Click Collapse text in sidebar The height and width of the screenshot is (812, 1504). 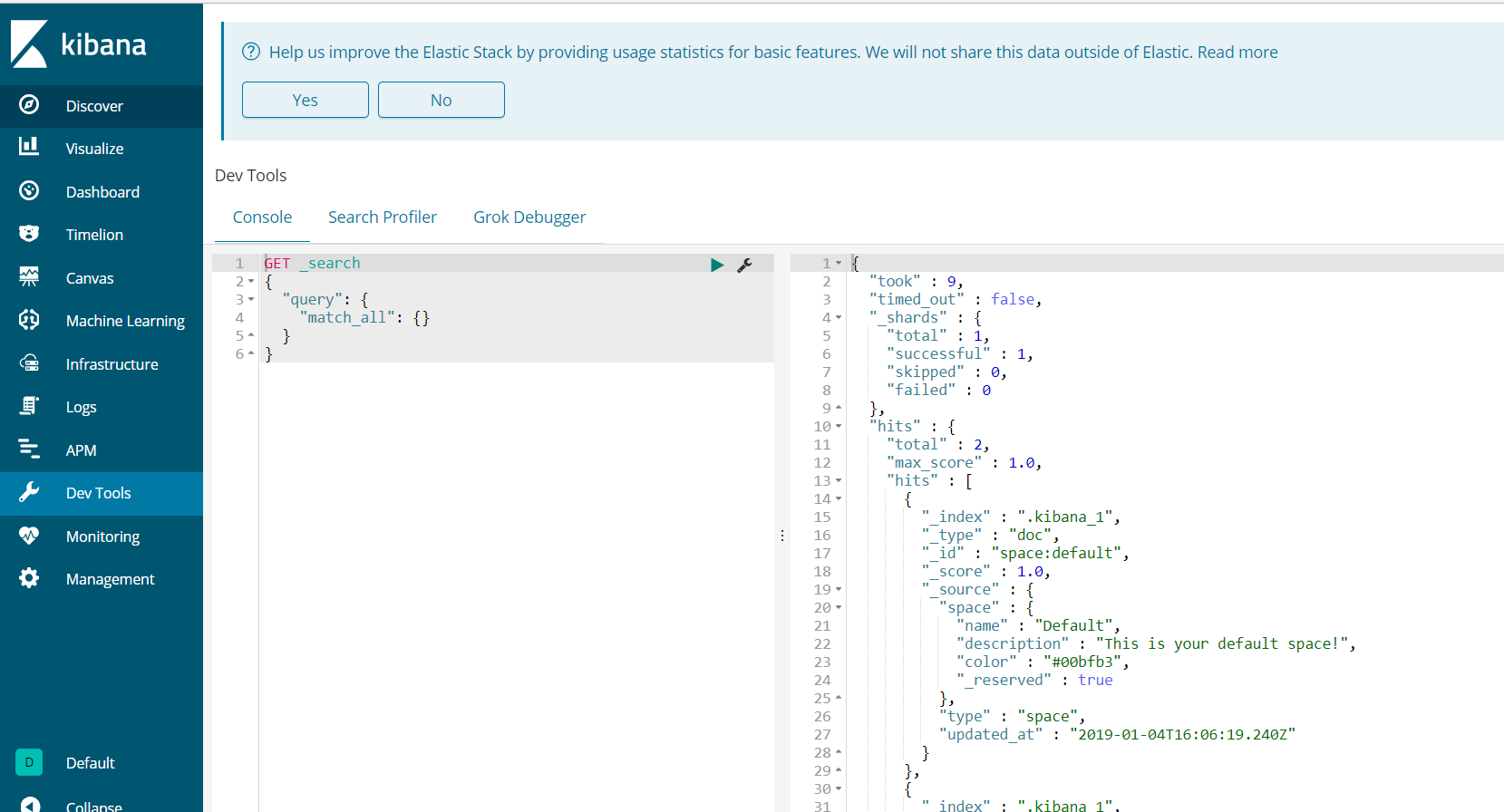[x=94, y=806]
